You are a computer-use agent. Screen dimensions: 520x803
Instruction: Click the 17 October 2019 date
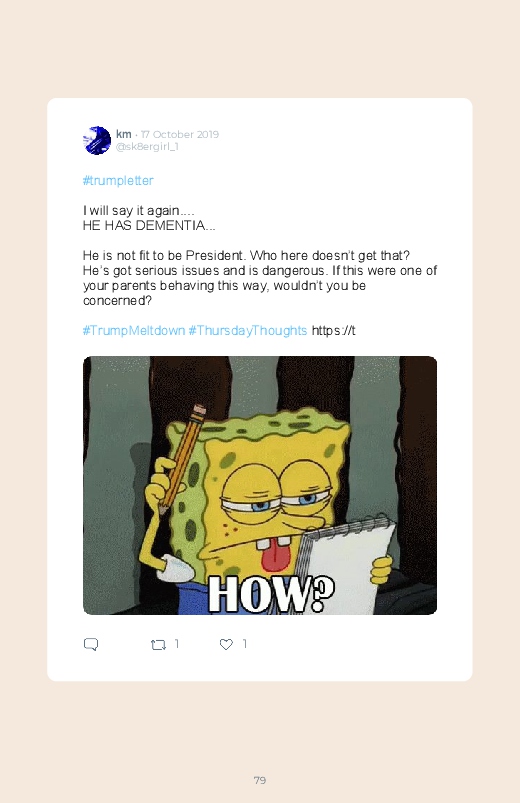click(x=180, y=134)
